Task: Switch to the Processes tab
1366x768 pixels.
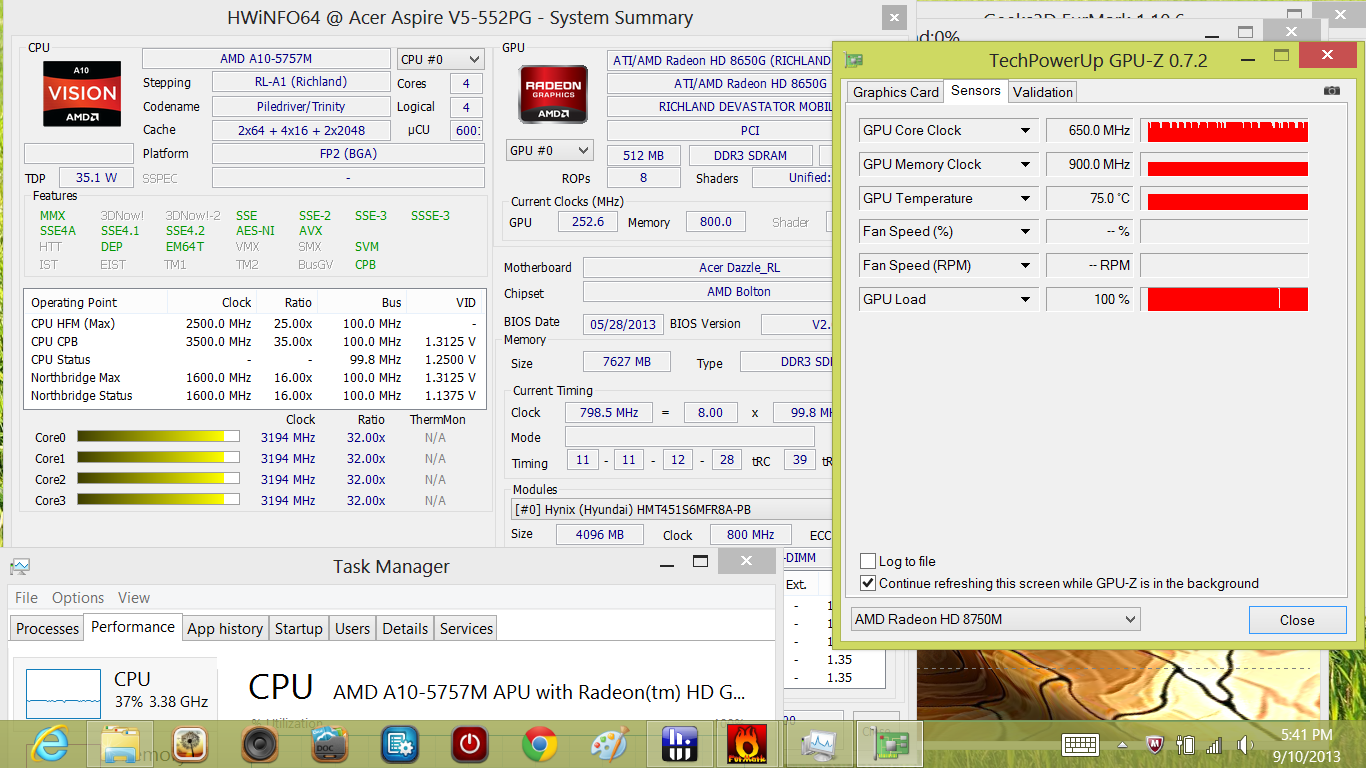Action: coord(47,629)
